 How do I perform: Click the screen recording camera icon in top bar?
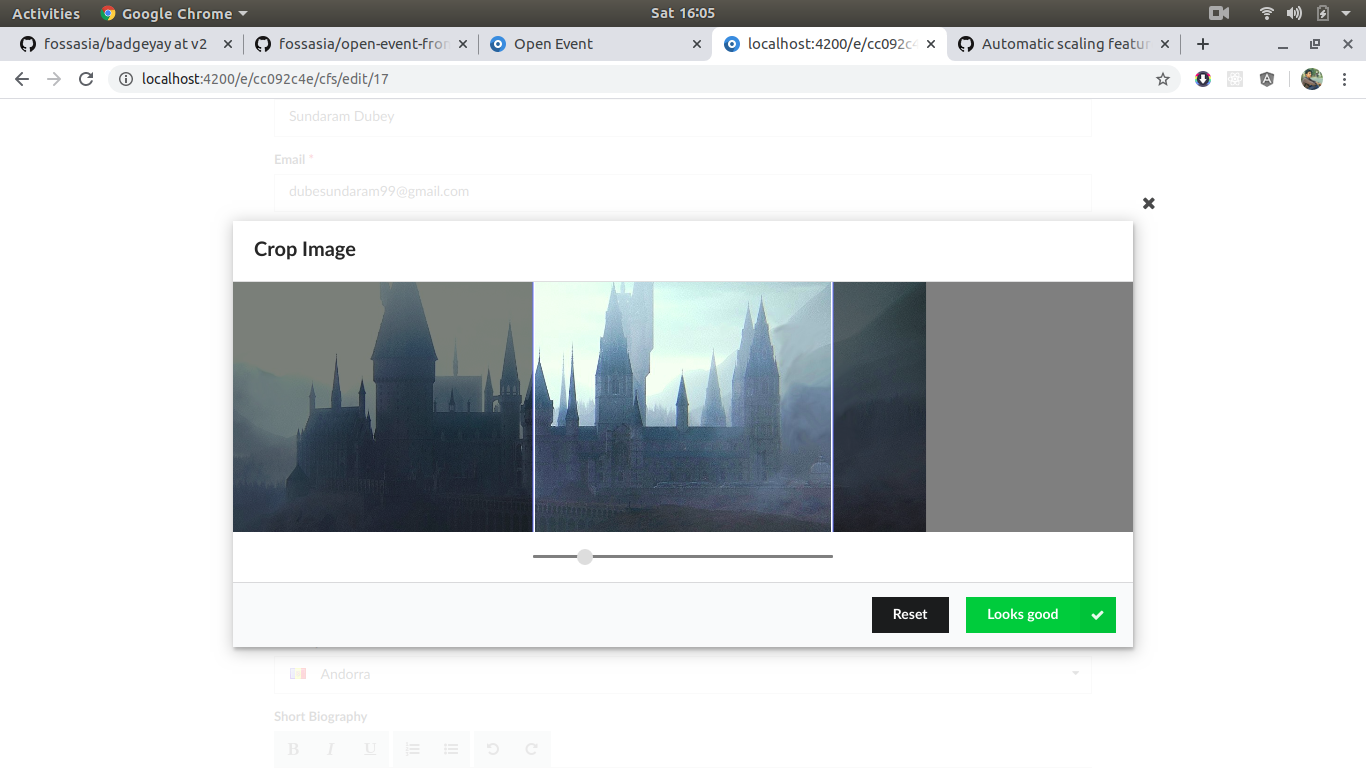[1219, 13]
